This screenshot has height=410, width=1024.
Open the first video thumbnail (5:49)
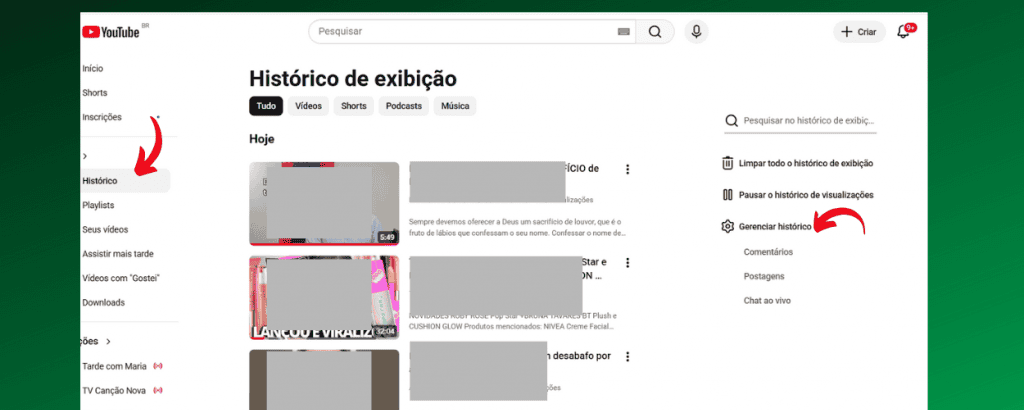point(324,204)
